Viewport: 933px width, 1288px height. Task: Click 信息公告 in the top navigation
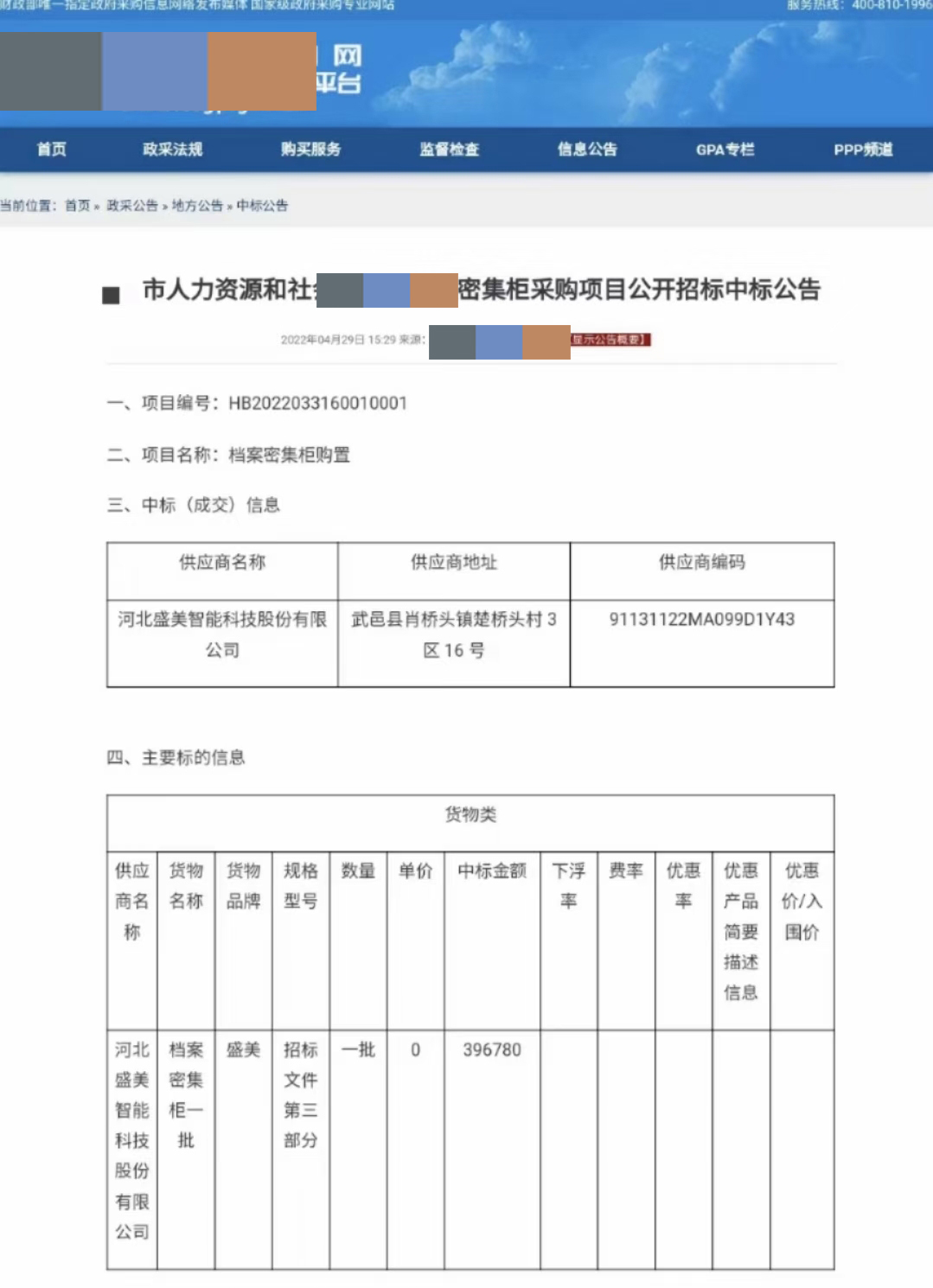[588, 150]
